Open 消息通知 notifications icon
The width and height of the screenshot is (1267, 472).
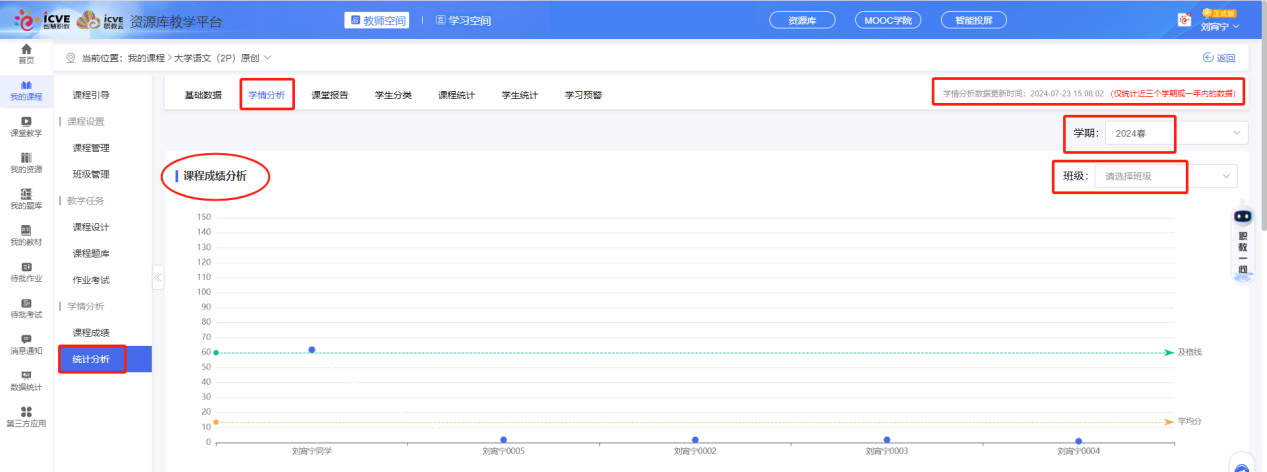click(x=26, y=344)
